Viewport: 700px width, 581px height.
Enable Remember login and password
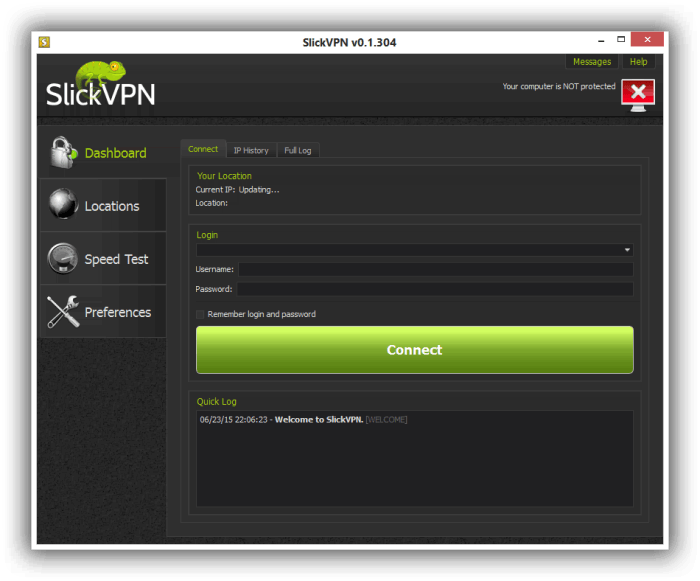pos(200,314)
